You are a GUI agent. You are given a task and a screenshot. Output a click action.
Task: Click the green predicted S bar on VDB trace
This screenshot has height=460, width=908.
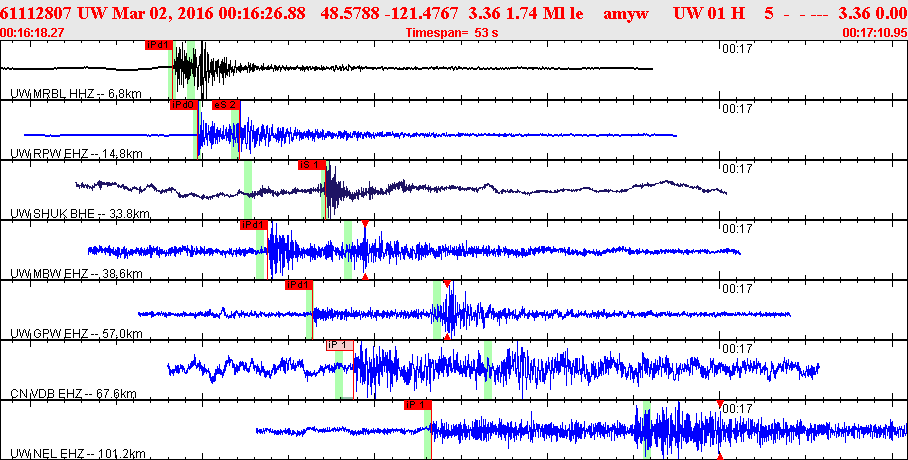pos(488,370)
